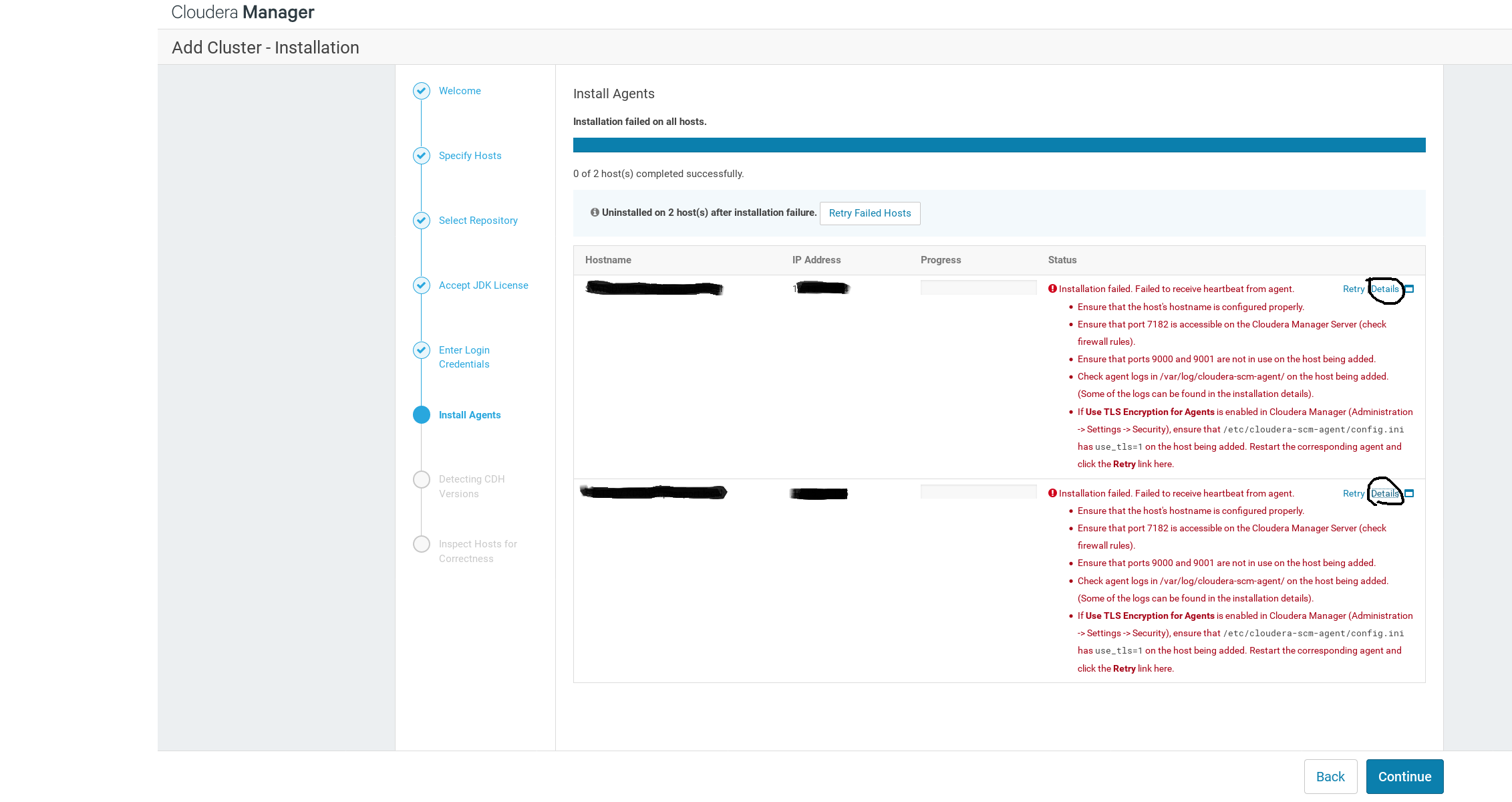This screenshot has height=802, width=1512.
Task: Go to the Specify Hosts step
Action: pos(470,156)
